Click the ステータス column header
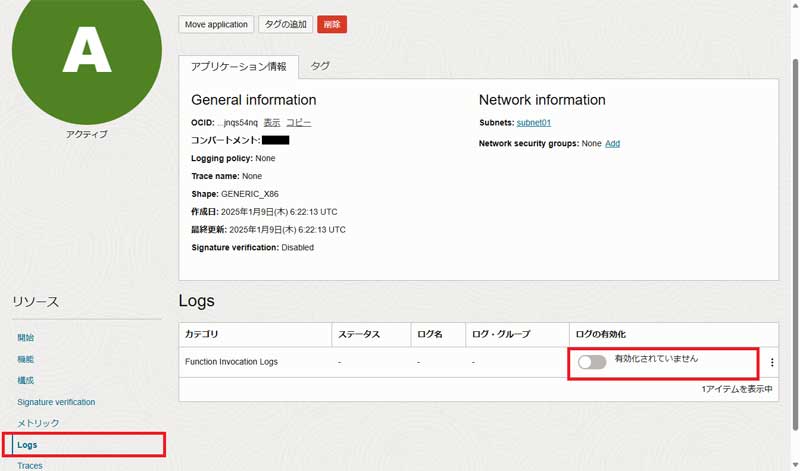The width and height of the screenshot is (800, 471). [x=371, y=335]
